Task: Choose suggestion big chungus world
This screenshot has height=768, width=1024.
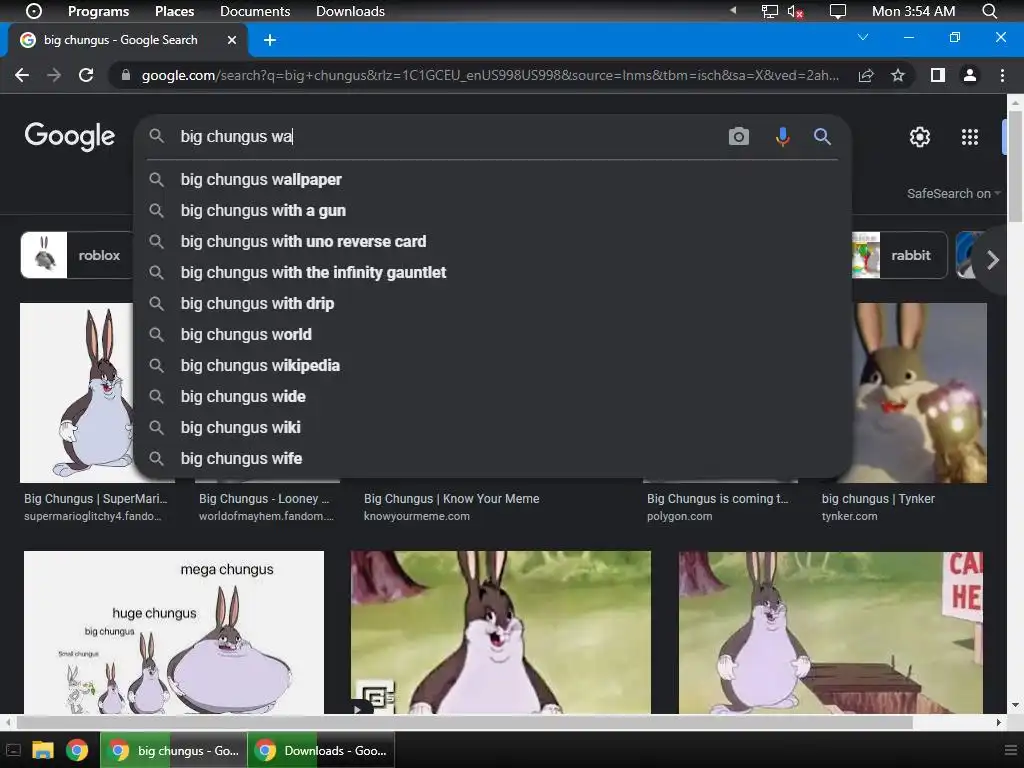Action: pyautogui.click(x=492, y=334)
